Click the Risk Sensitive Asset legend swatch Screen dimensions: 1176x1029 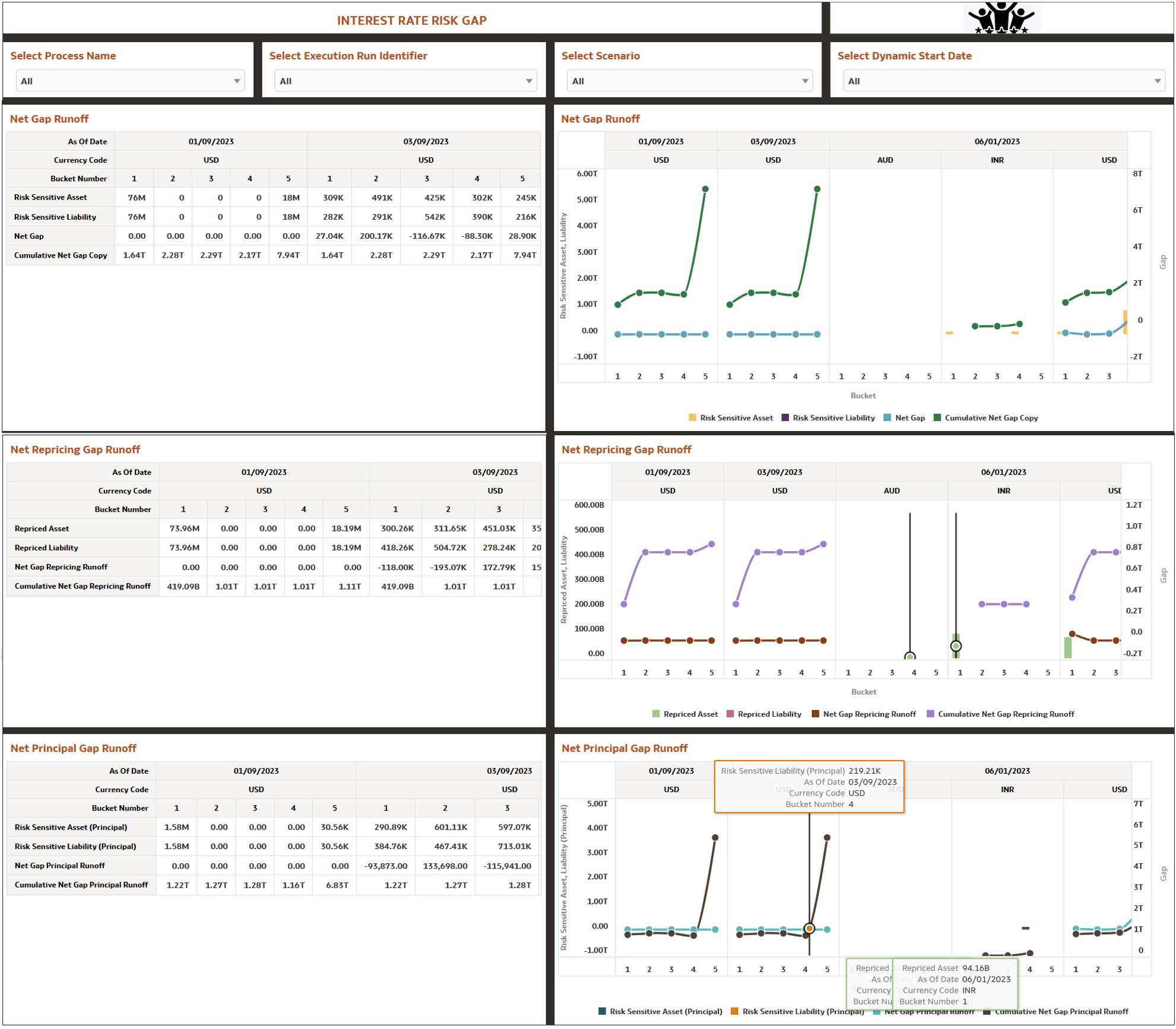point(692,417)
